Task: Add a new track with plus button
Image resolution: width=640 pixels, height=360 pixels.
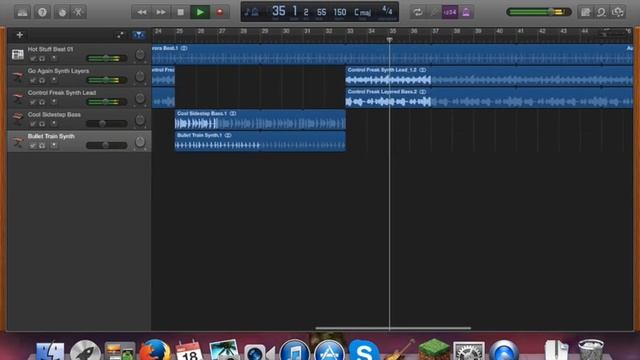Action: pyautogui.click(x=19, y=35)
